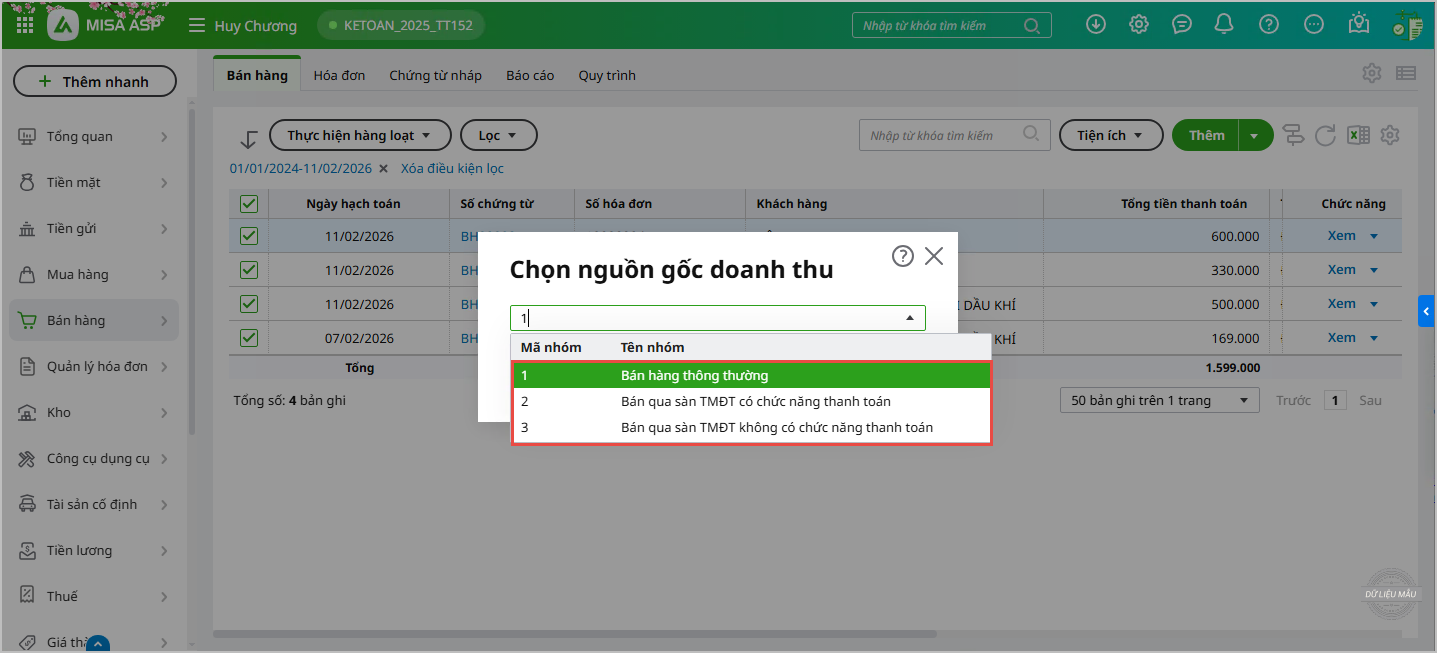1437x653 pixels.
Task: Open table column settings gear
Action: point(1389,135)
